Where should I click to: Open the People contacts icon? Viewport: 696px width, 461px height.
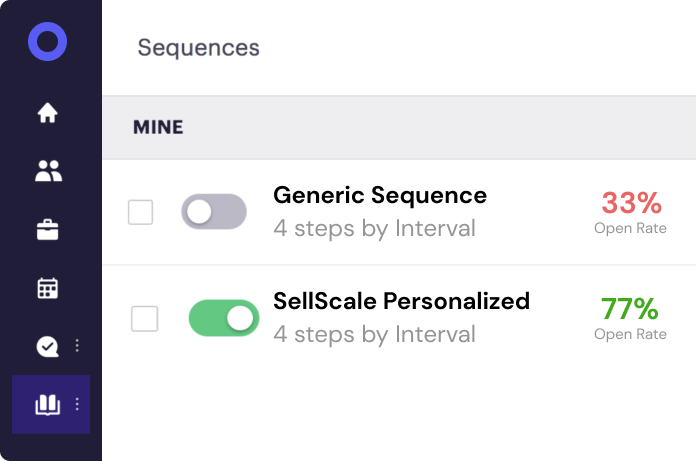point(47,171)
